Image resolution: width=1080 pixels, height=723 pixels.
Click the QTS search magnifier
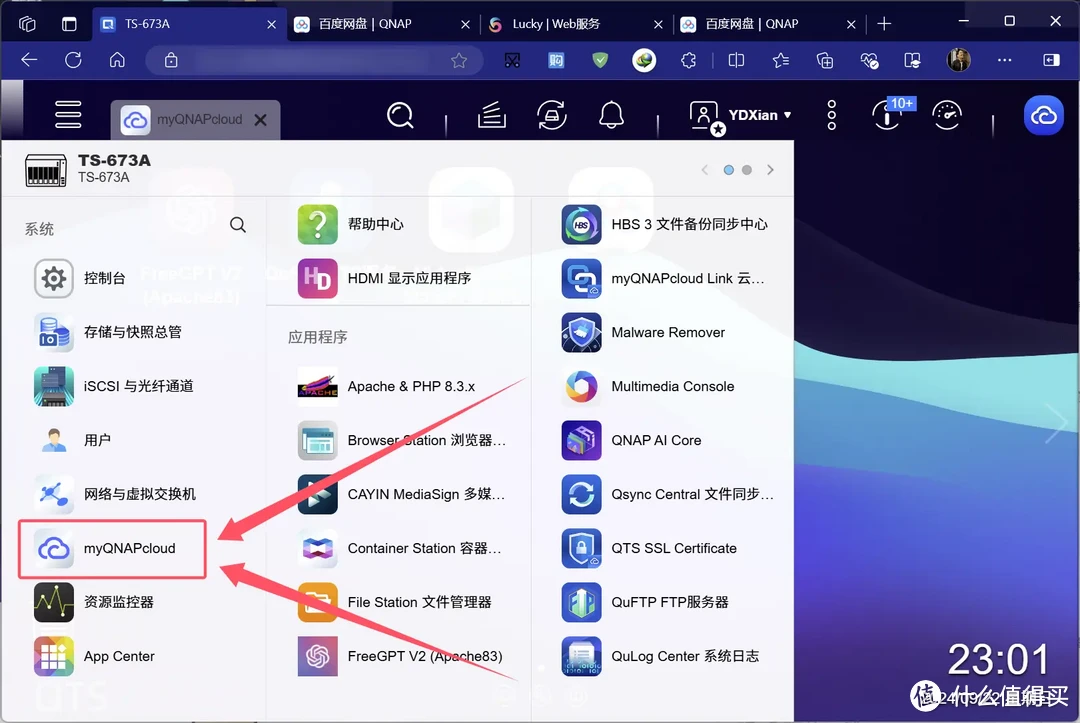pyautogui.click(x=400, y=115)
